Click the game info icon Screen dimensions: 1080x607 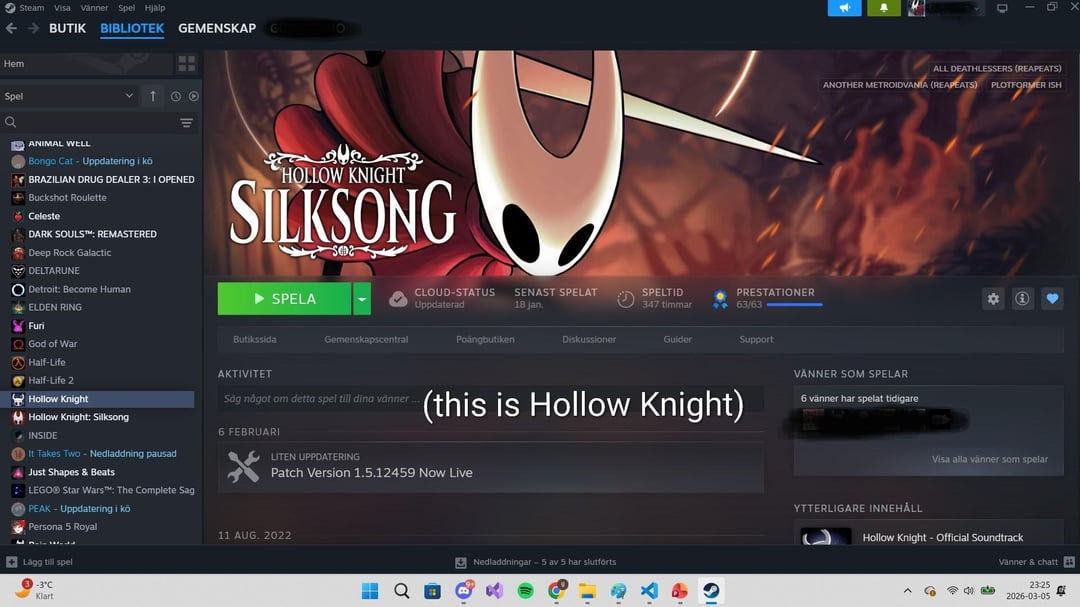click(1022, 299)
